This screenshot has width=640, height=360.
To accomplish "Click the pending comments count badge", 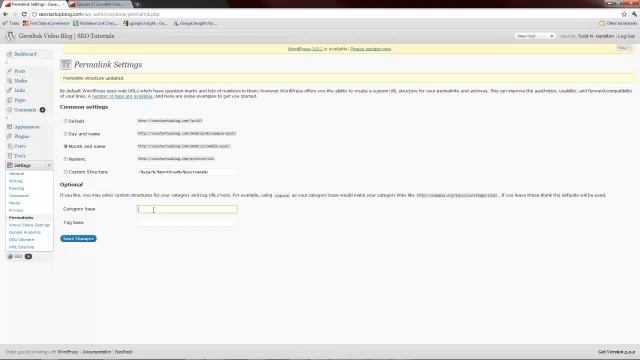I will tap(42, 110).
